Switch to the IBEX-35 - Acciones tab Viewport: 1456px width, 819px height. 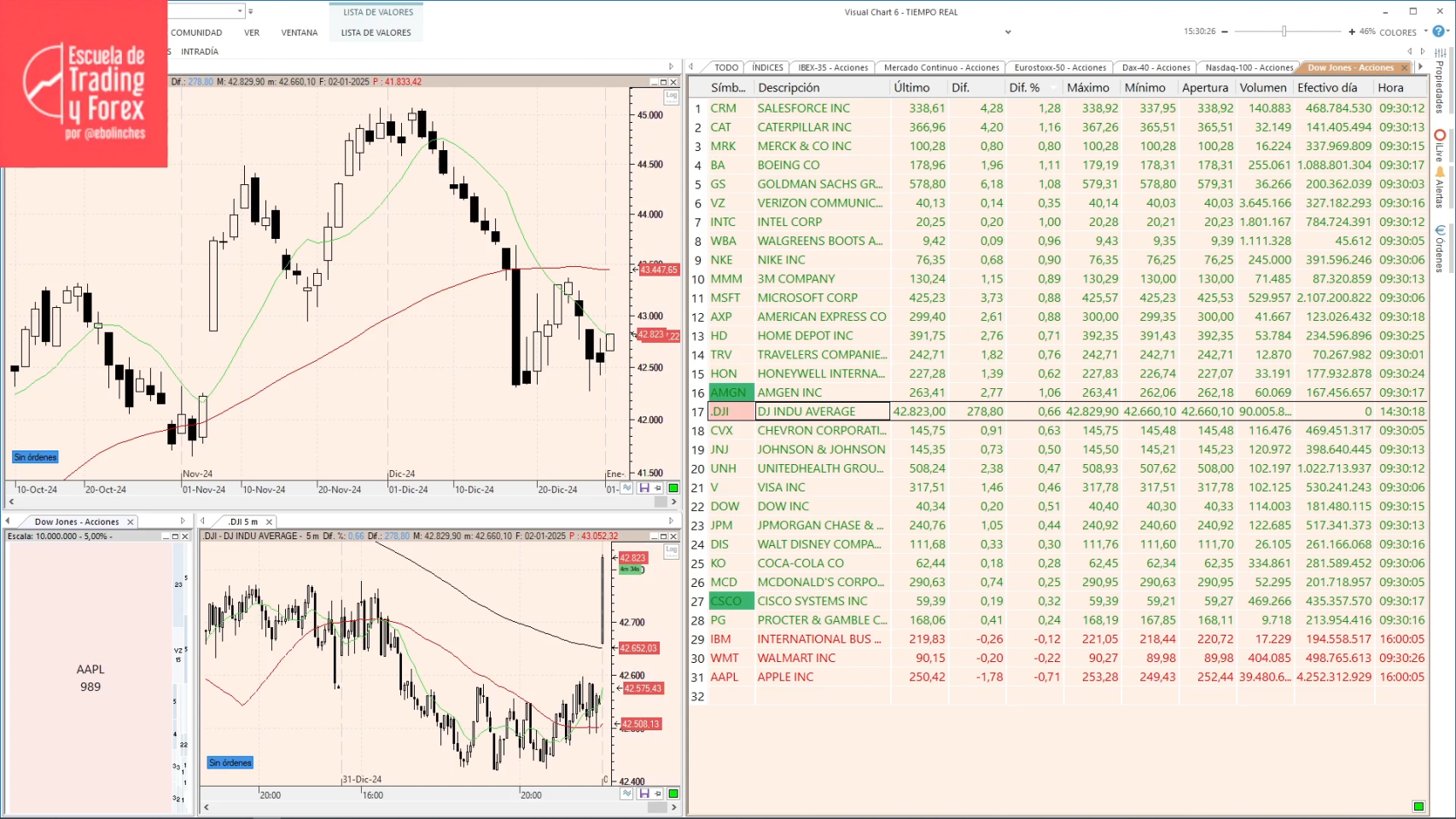point(833,67)
